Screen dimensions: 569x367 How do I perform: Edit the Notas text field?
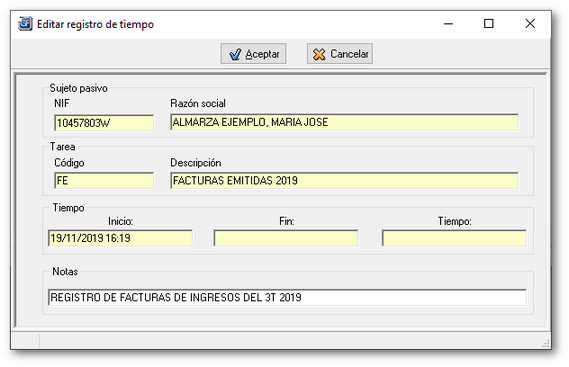click(287, 297)
